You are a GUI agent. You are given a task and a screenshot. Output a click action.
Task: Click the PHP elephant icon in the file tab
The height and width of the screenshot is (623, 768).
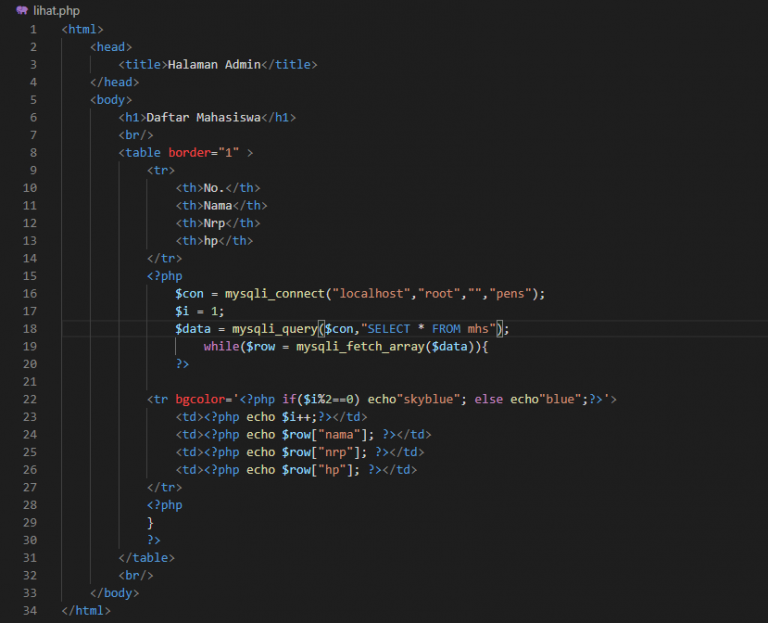tap(21, 10)
